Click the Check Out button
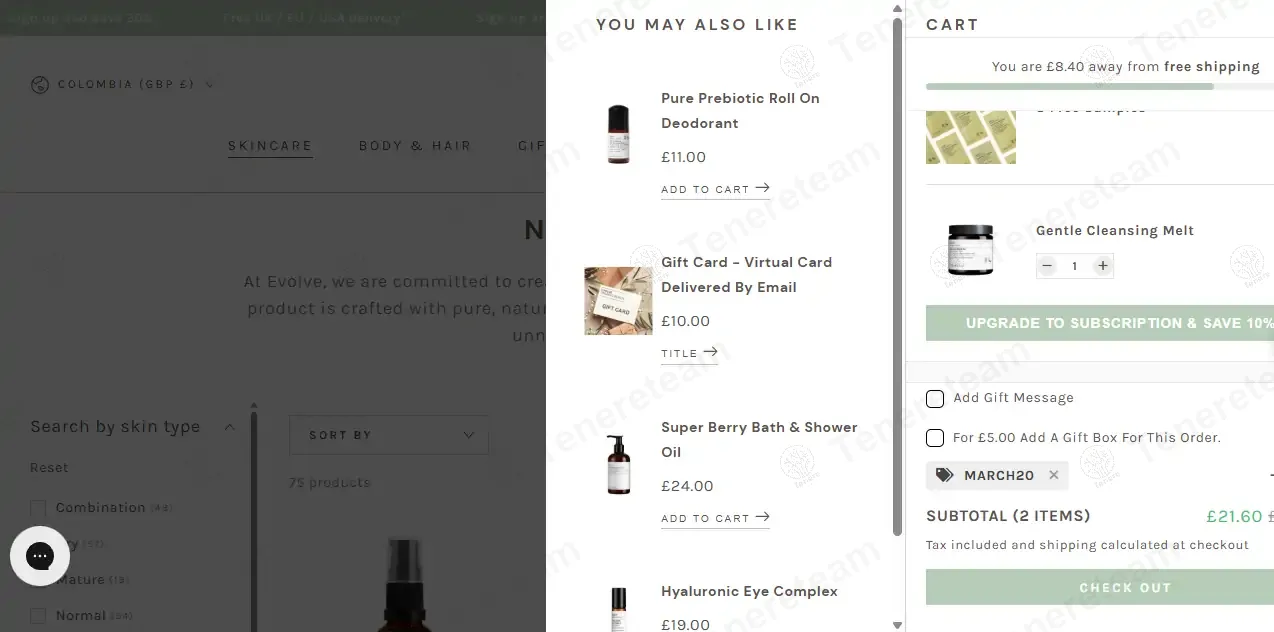This screenshot has height=632, width=1274. click(x=1124, y=588)
